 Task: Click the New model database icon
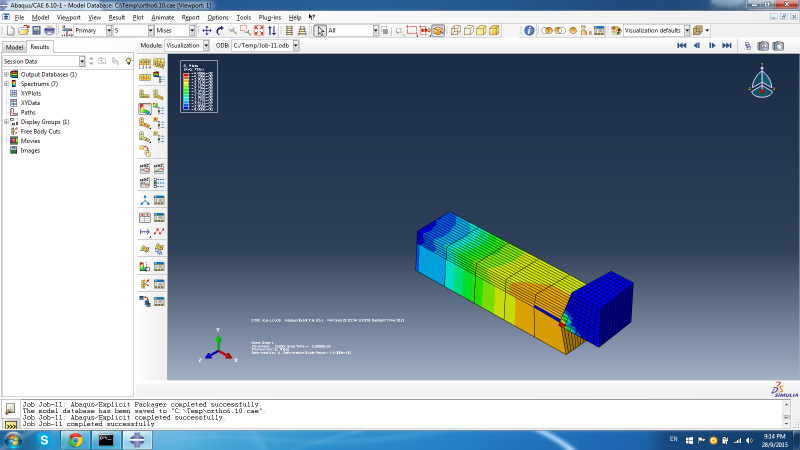coord(10,31)
